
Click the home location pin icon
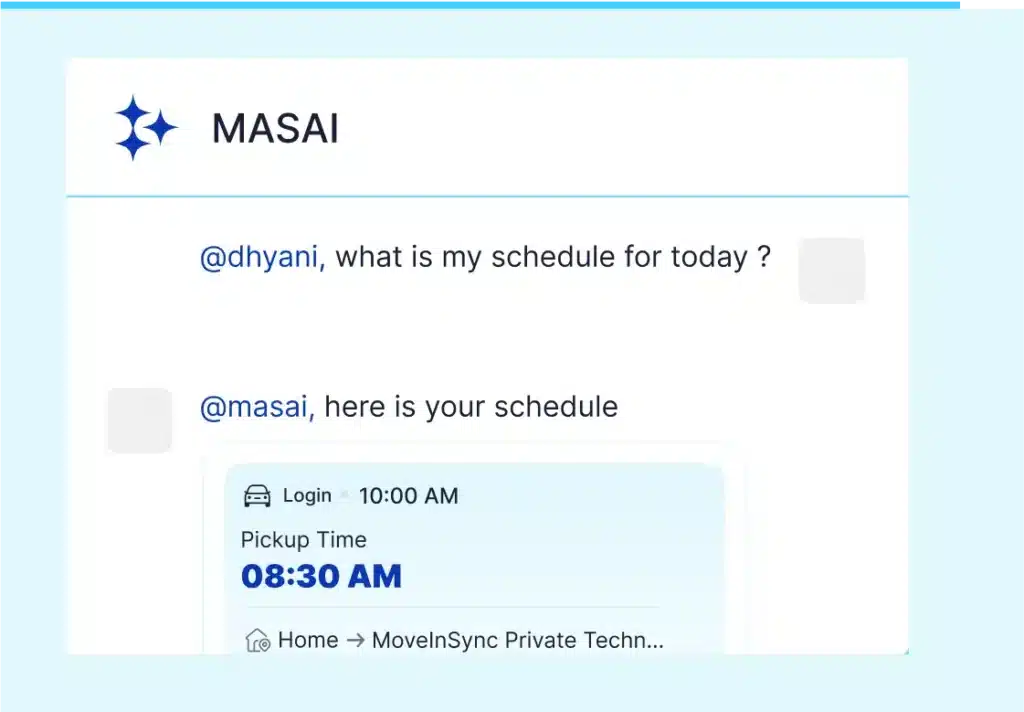pyautogui.click(x=258, y=640)
